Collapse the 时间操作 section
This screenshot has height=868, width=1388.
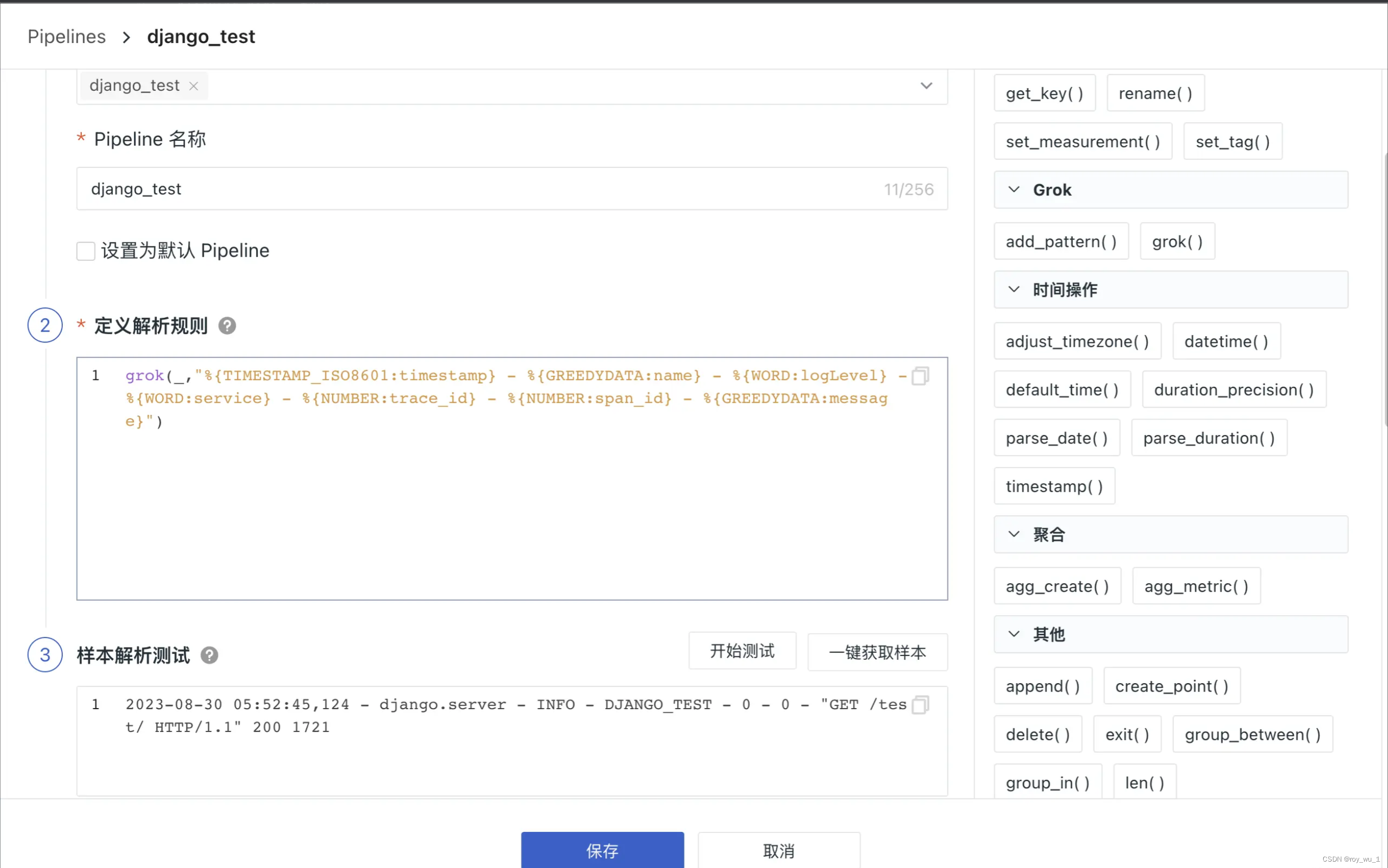[x=1014, y=290]
